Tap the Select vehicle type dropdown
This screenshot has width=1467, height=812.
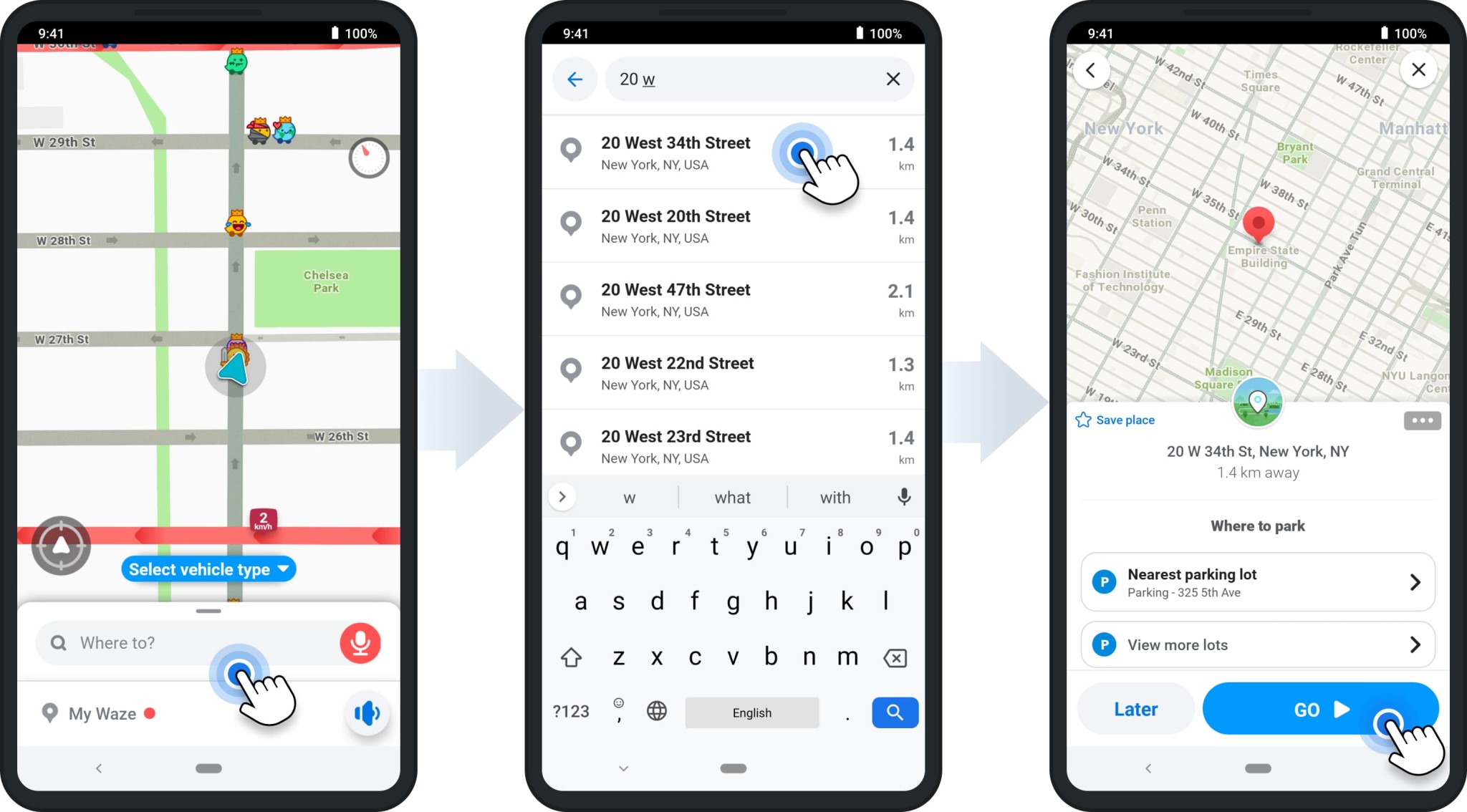[x=208, y=570]
